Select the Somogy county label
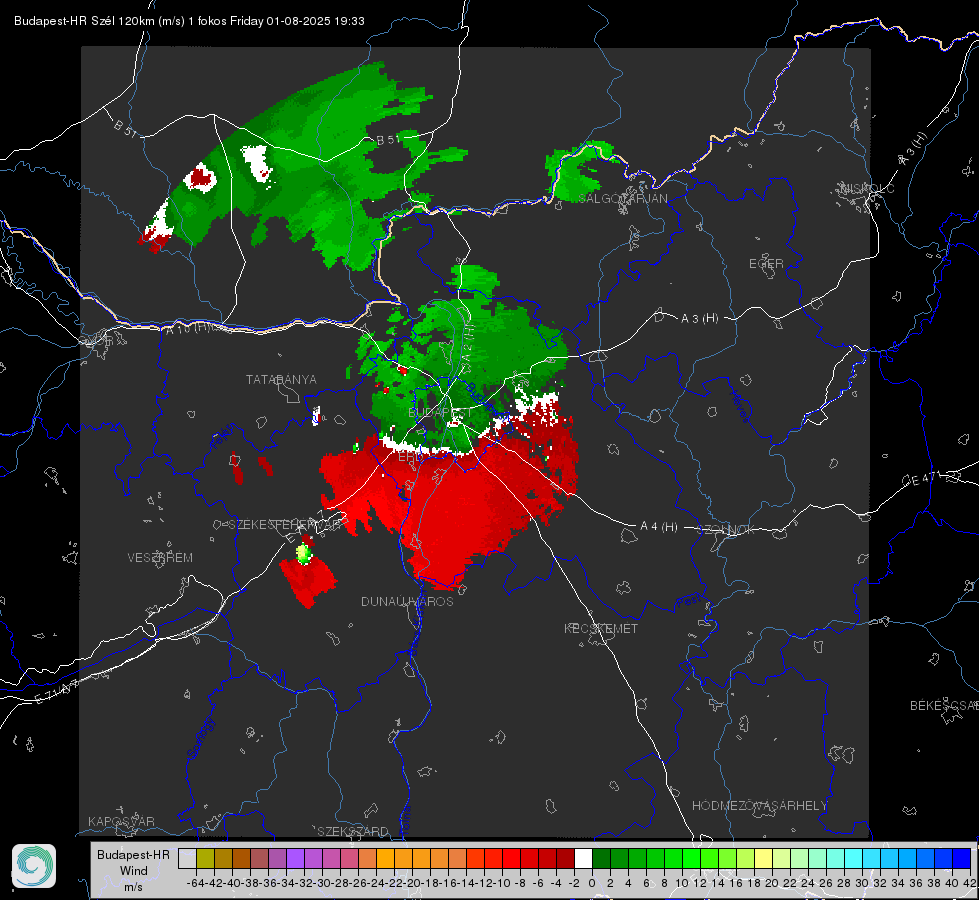This screenshot has width=979, height=900. pos(200,738)
